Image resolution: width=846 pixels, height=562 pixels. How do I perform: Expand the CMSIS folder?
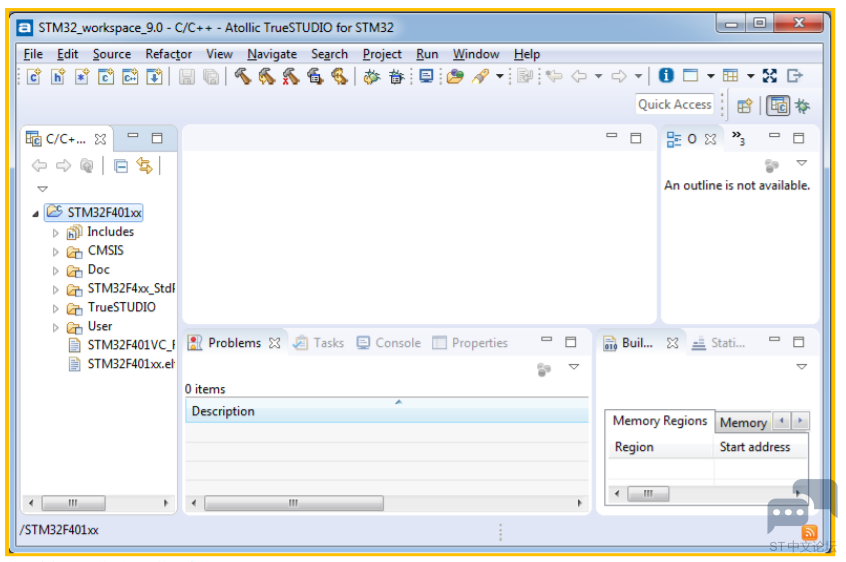click(56, 252)
